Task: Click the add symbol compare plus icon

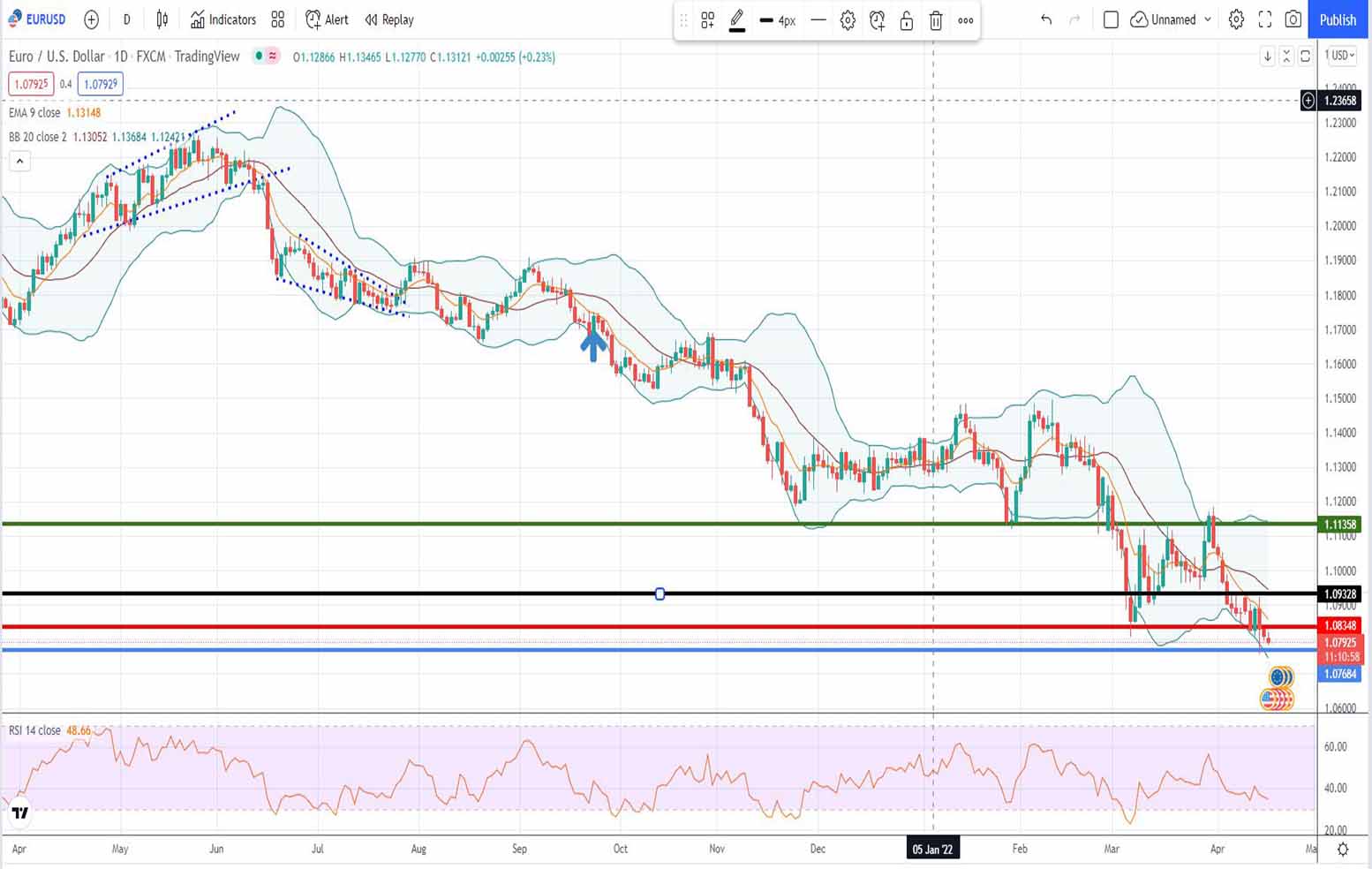Action: 91,19
